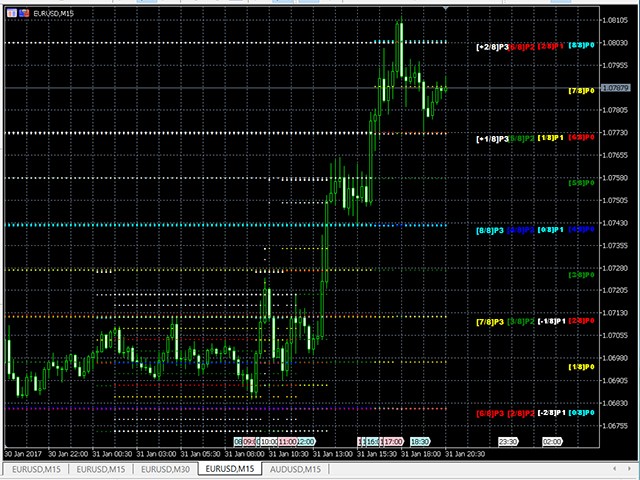Click the chart shift triangle marker on the top edge
This screenshot has height=480, width=640.
pos(445,8)
